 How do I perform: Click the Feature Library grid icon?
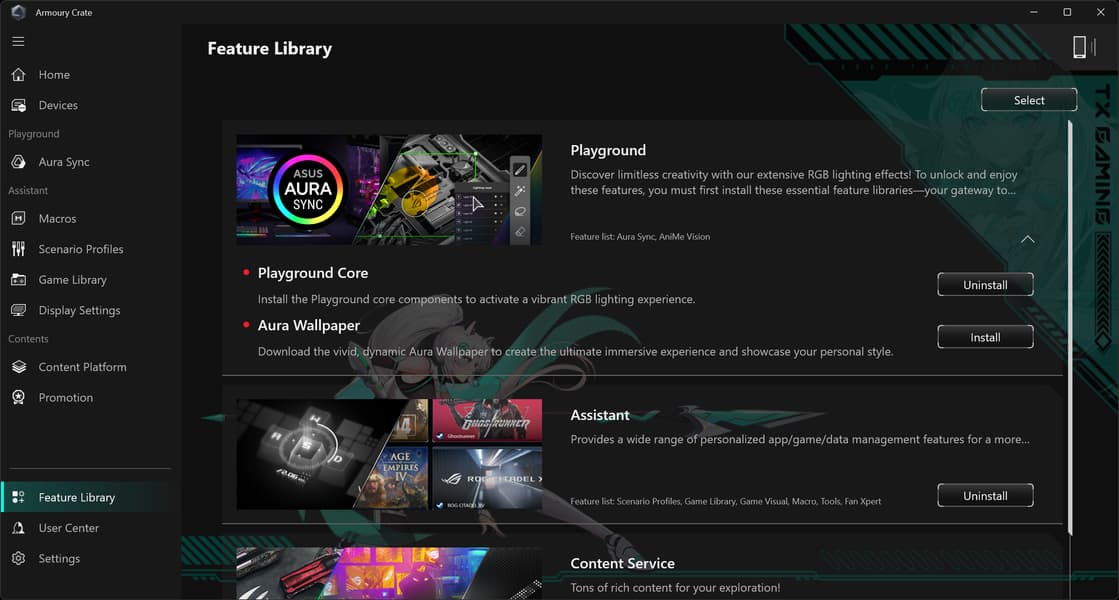[19, 497]
